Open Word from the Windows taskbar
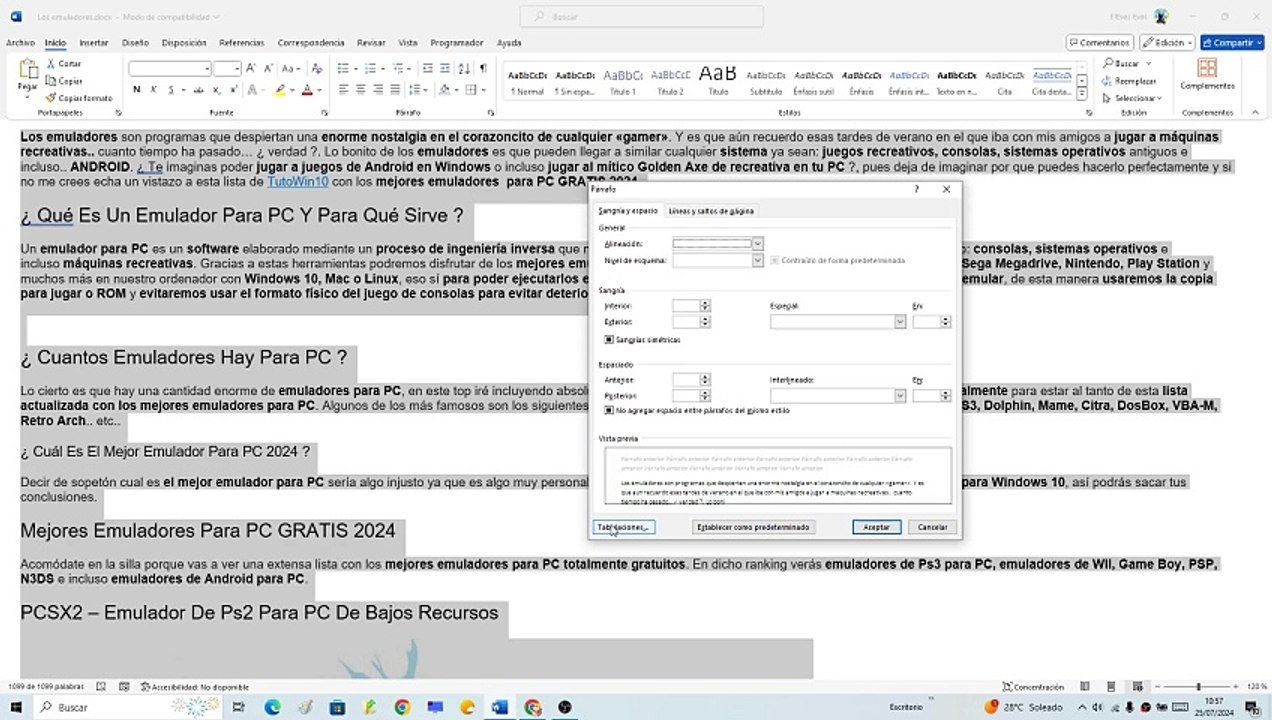This screenshot has width=1272, height=720. (500, 707)
